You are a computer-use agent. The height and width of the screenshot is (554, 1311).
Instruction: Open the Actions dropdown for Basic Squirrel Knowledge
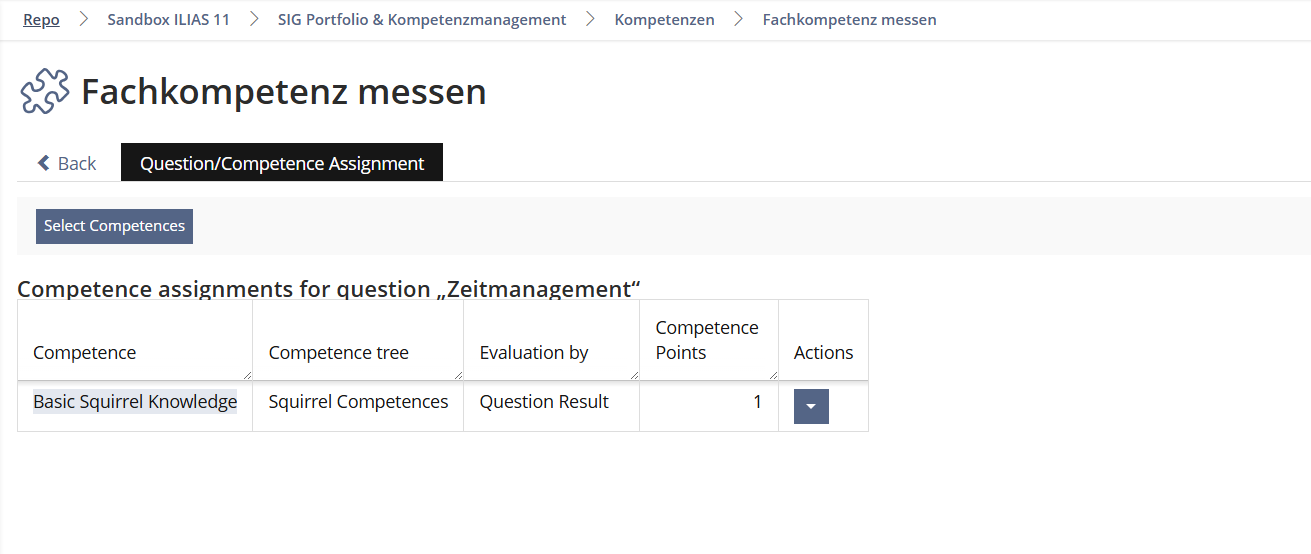(811, 407)
